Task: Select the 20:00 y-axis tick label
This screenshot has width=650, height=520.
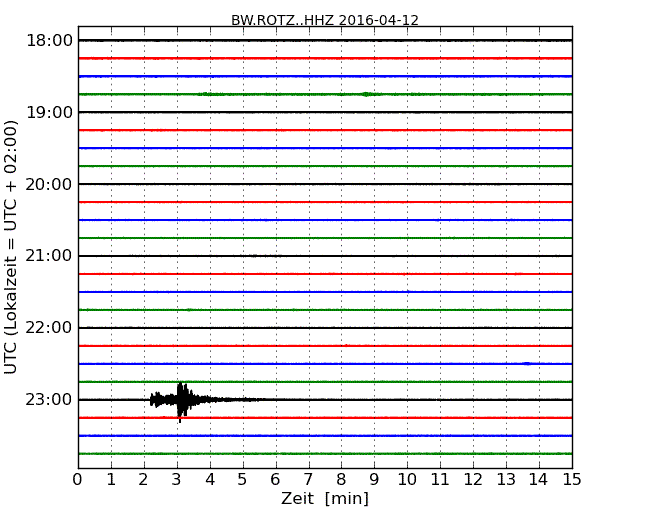Action: (49, 184)
